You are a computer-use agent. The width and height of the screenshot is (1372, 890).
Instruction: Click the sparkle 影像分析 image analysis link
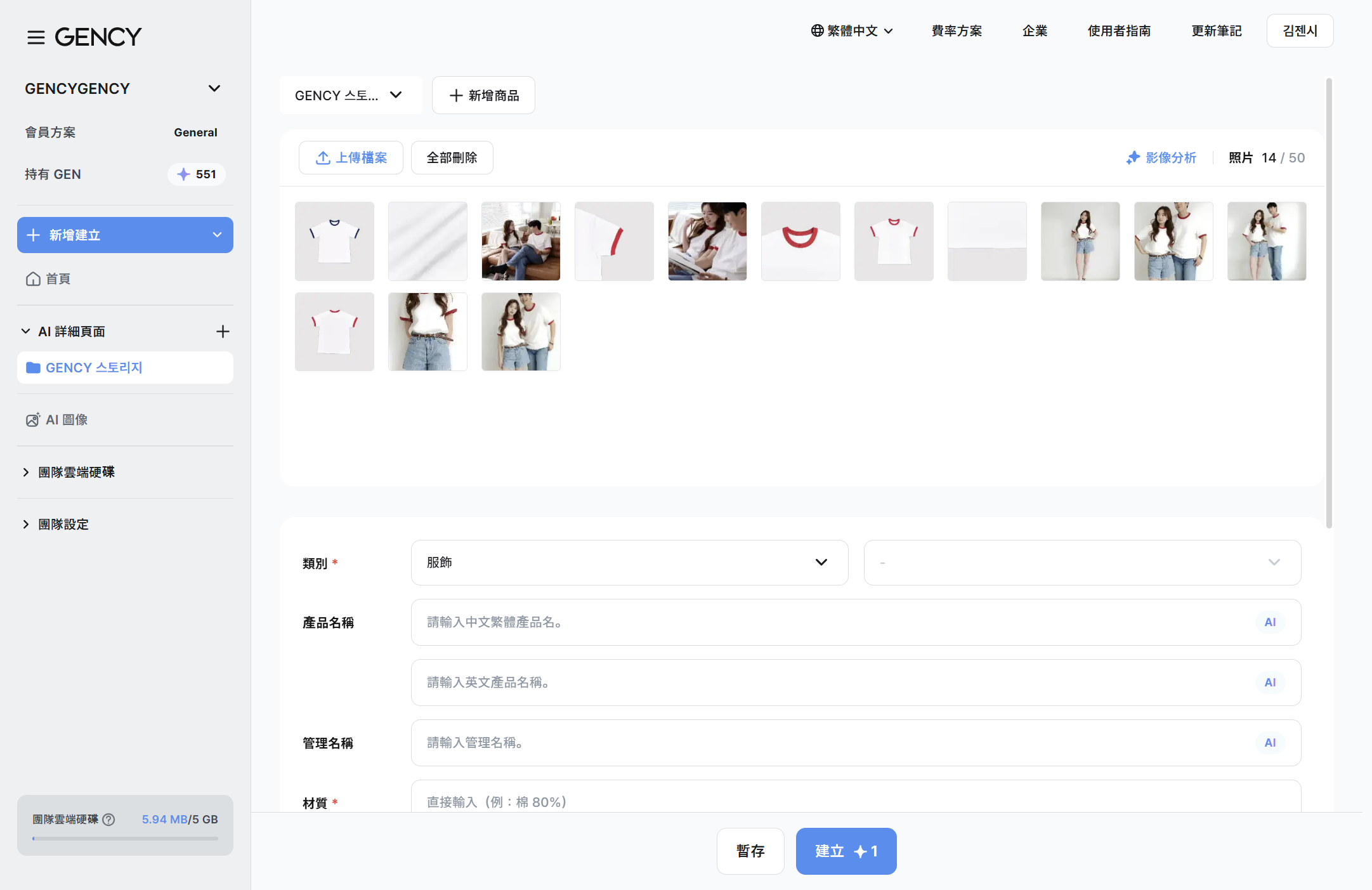[x=1161, y=157]
